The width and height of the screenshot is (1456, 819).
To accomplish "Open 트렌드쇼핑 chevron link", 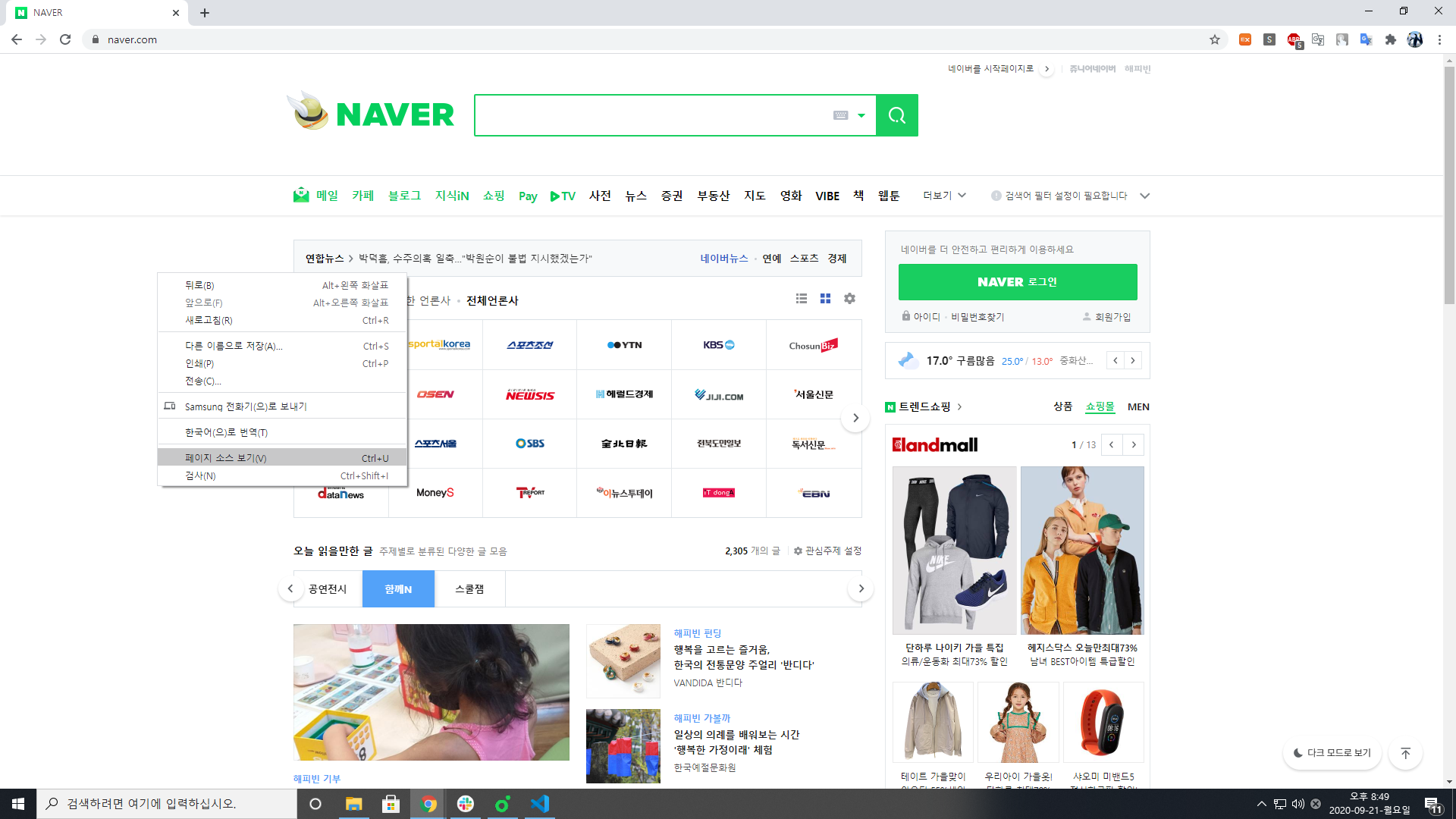I will pyautogui.click(x=959, y=407).
